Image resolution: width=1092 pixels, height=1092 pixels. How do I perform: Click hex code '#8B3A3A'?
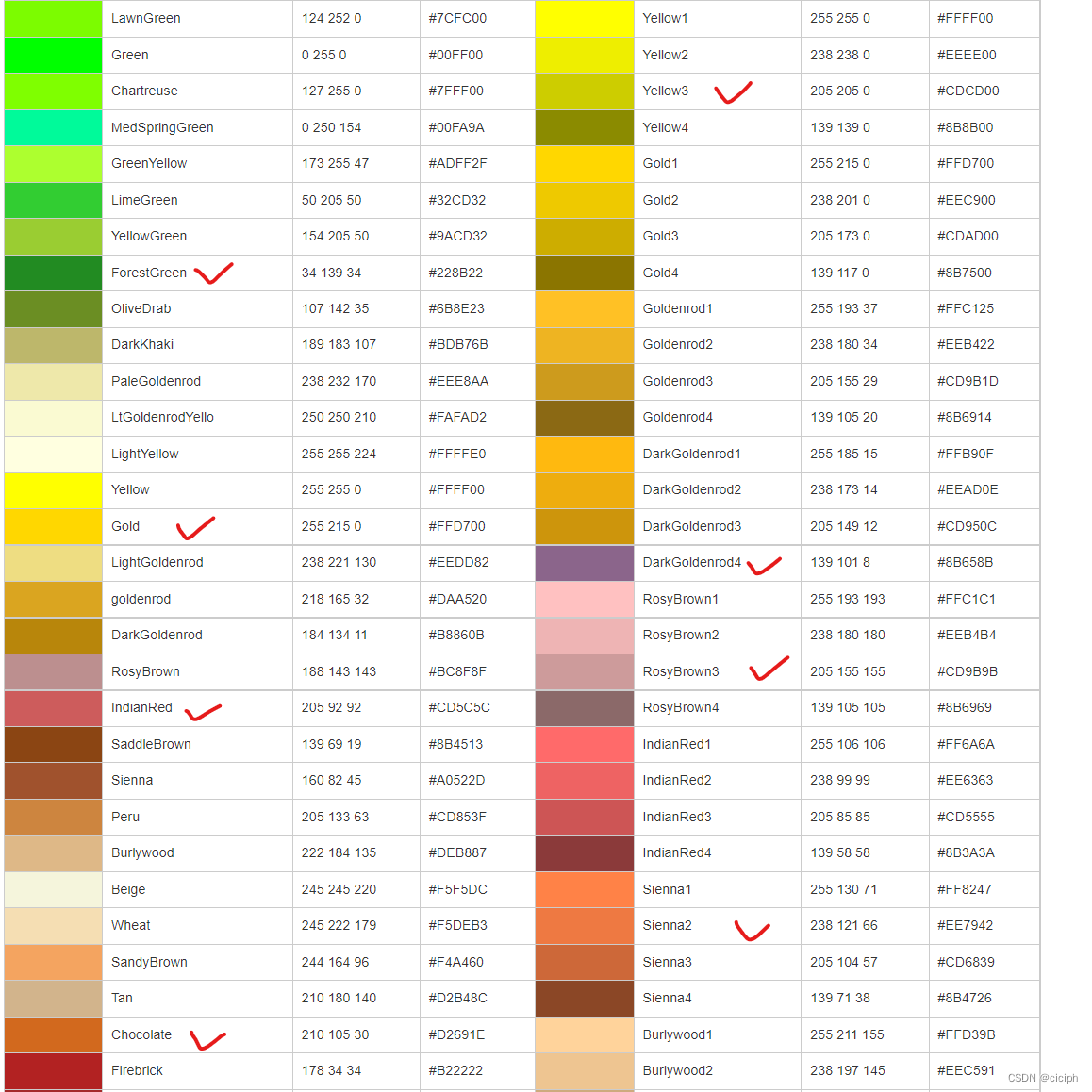pyautogui.click(x=966, y=852)
